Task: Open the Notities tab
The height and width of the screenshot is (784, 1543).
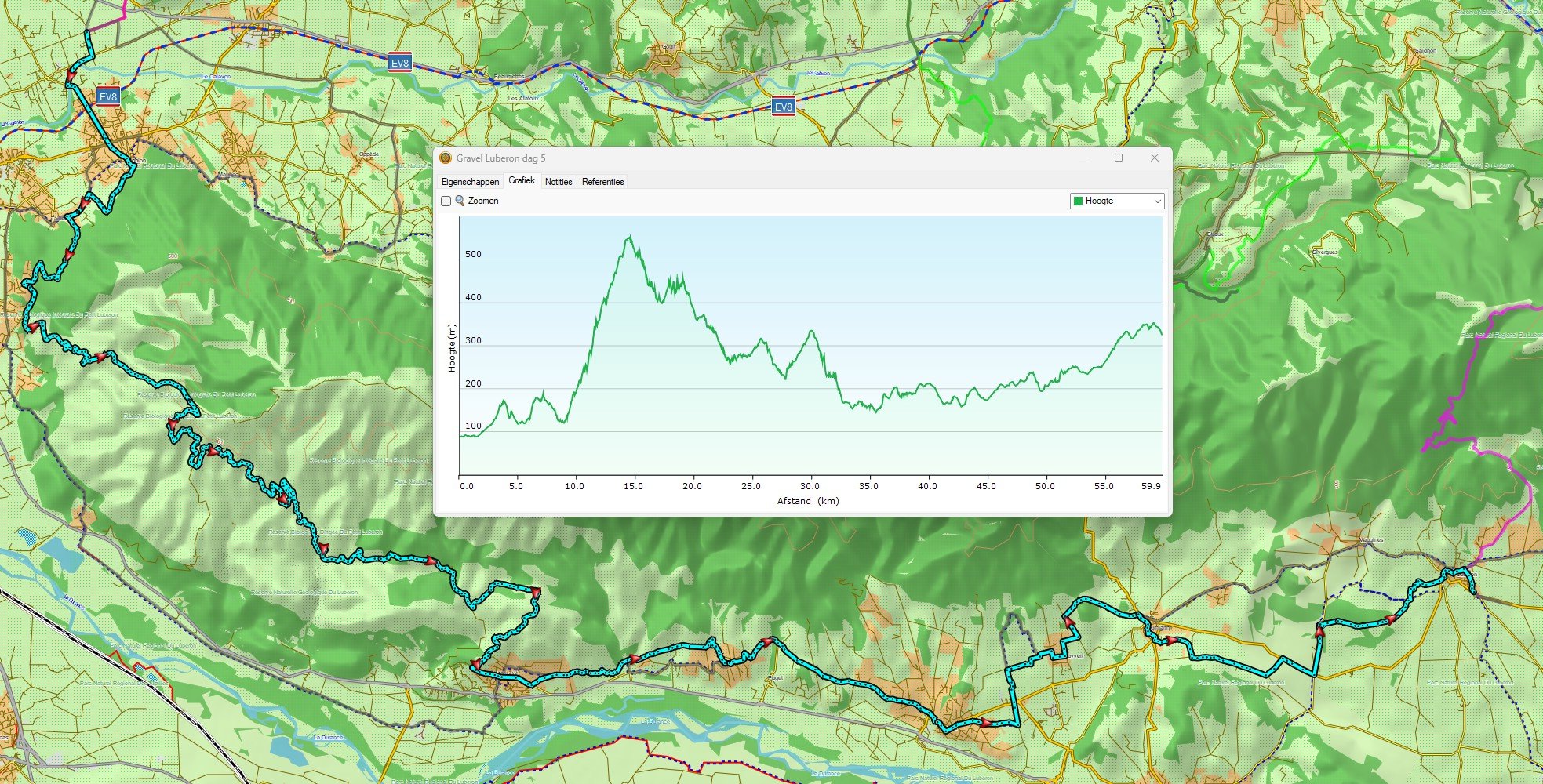Action: pyautogui.click(x=558, y=182)
